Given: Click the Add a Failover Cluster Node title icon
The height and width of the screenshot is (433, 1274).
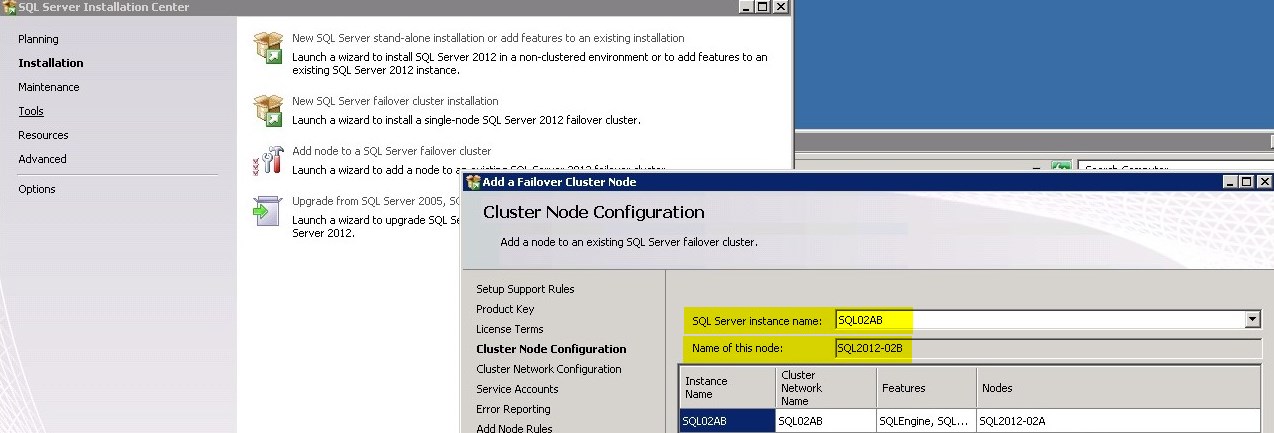Looking at the screenshot, I should point(474,182).
